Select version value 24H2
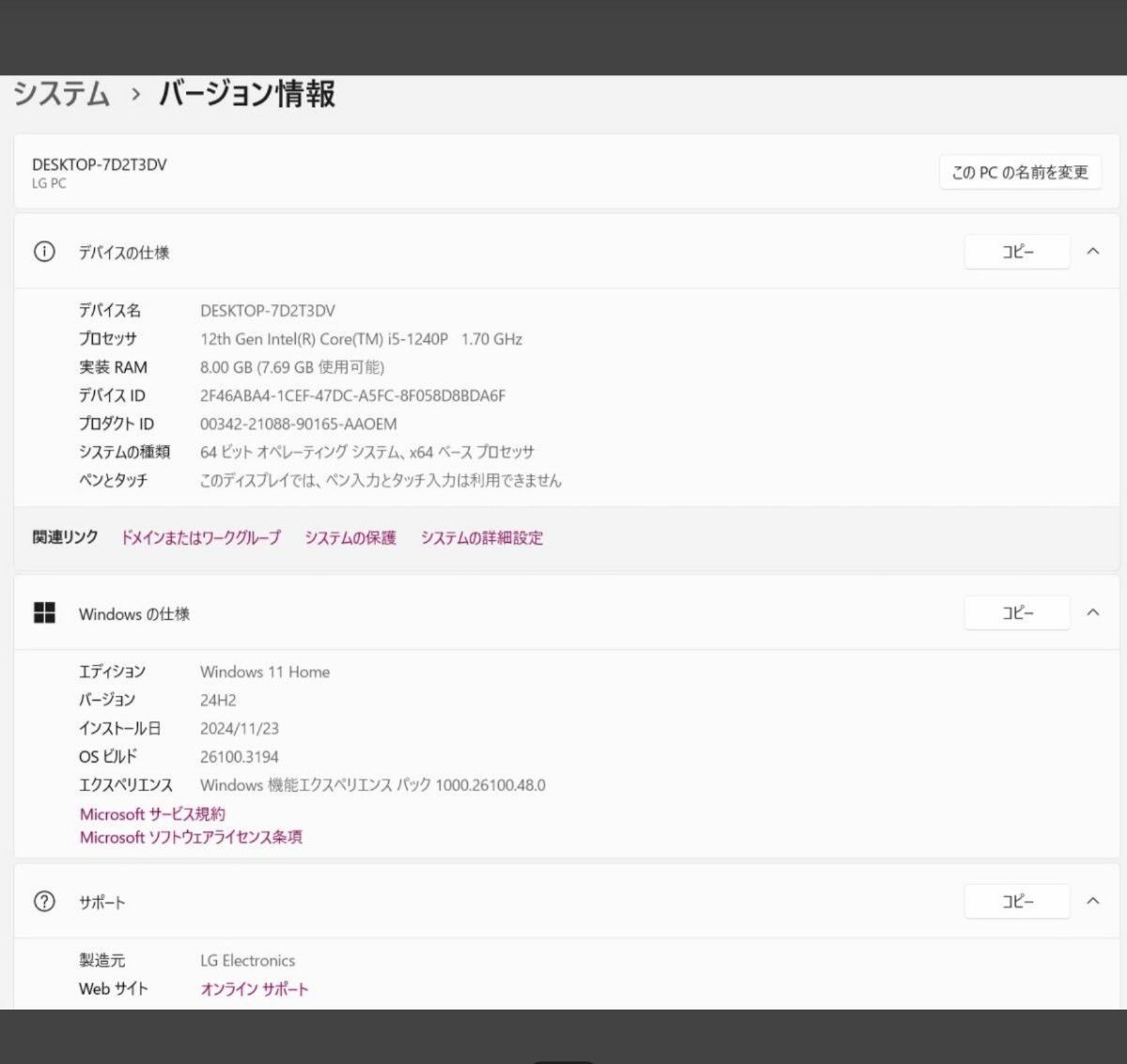Viewport: 1127px width, 1064px height. click(218, 701)
